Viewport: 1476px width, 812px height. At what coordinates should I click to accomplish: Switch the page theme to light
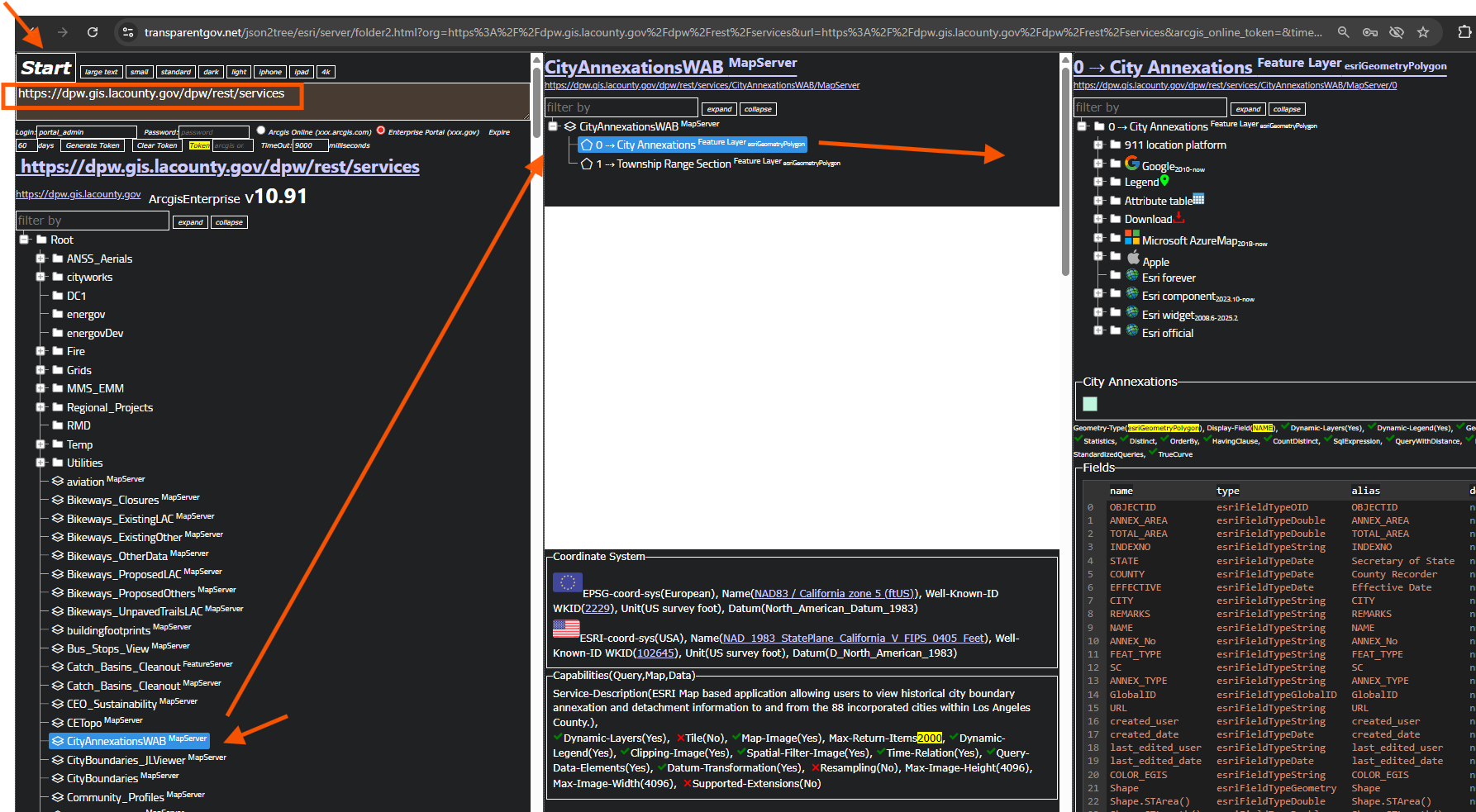(239, 72)
